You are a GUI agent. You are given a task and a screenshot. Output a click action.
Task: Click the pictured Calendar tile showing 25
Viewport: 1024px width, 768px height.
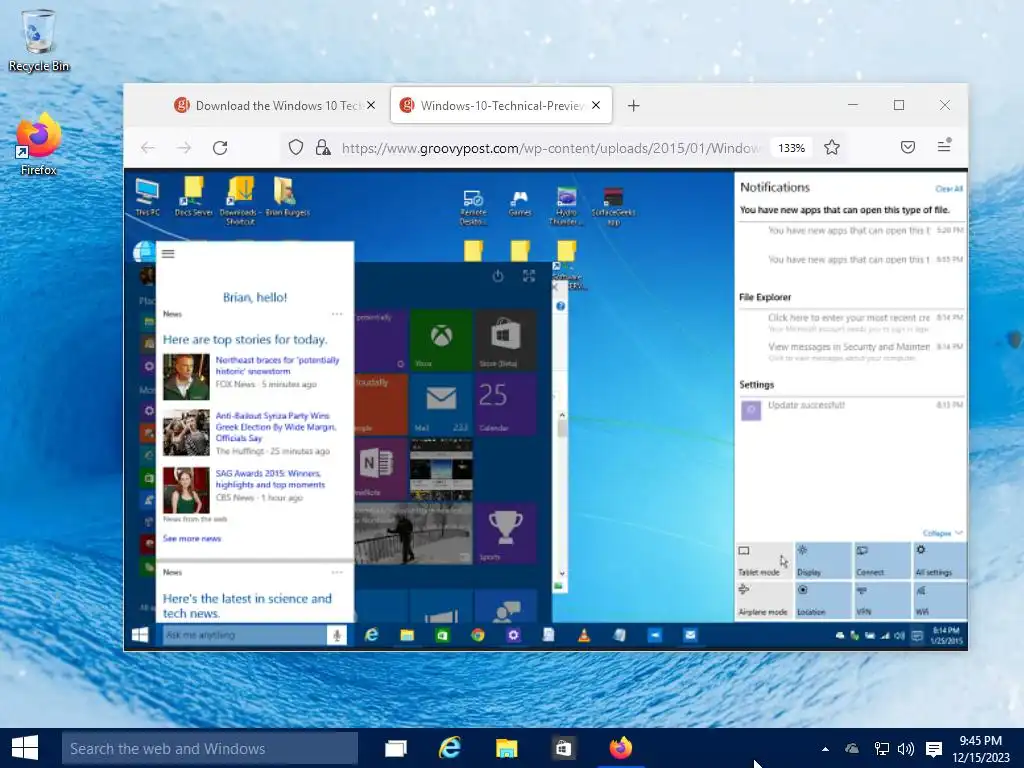click(x=505, y=404)
